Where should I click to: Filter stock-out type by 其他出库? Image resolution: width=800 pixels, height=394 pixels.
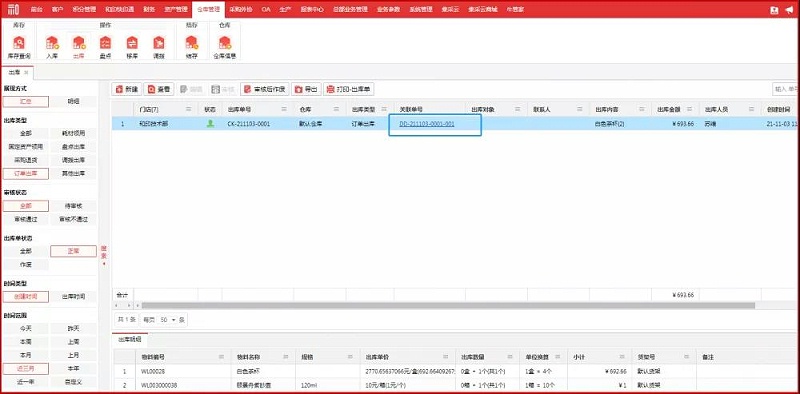73,174
